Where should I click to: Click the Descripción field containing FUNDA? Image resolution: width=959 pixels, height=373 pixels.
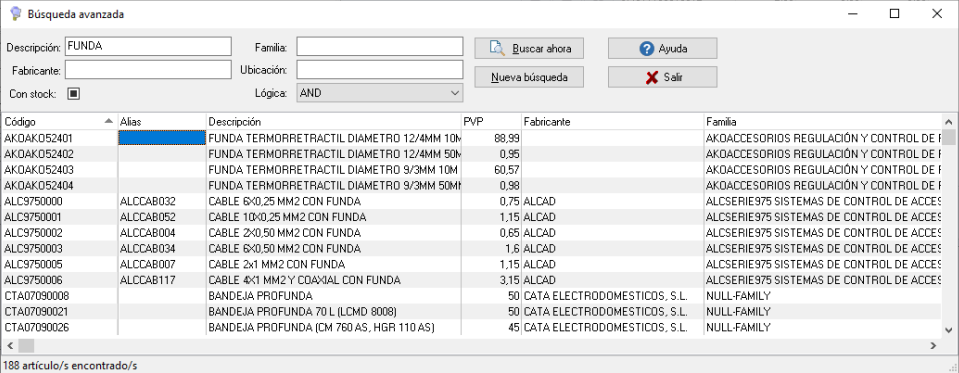tap(148, 46)
